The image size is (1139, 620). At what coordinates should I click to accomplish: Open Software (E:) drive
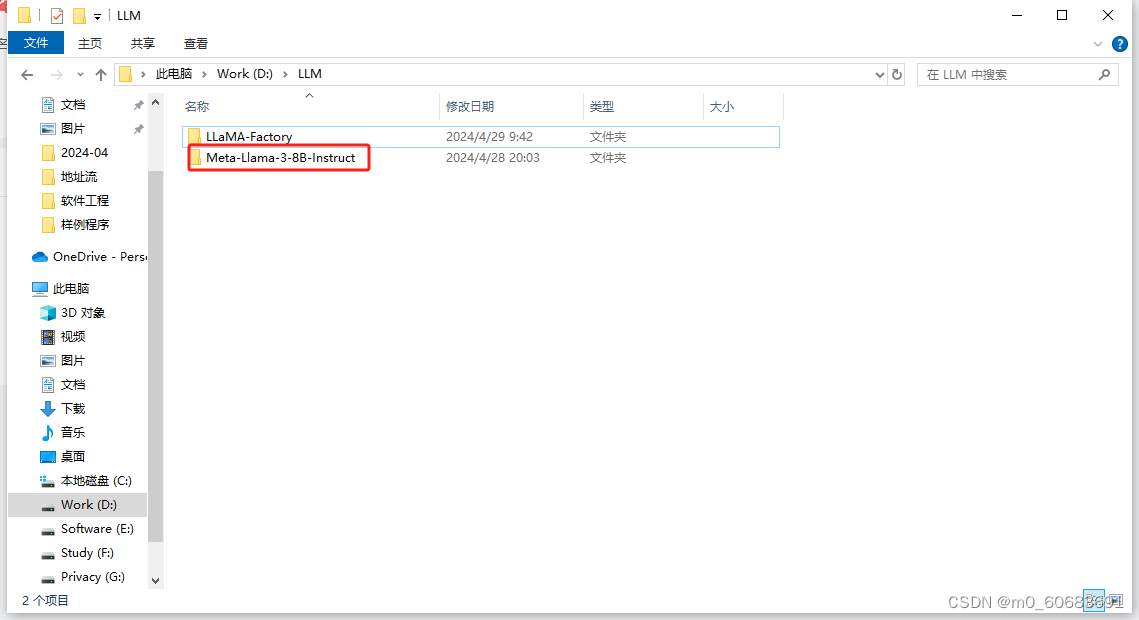coord(97,529)
